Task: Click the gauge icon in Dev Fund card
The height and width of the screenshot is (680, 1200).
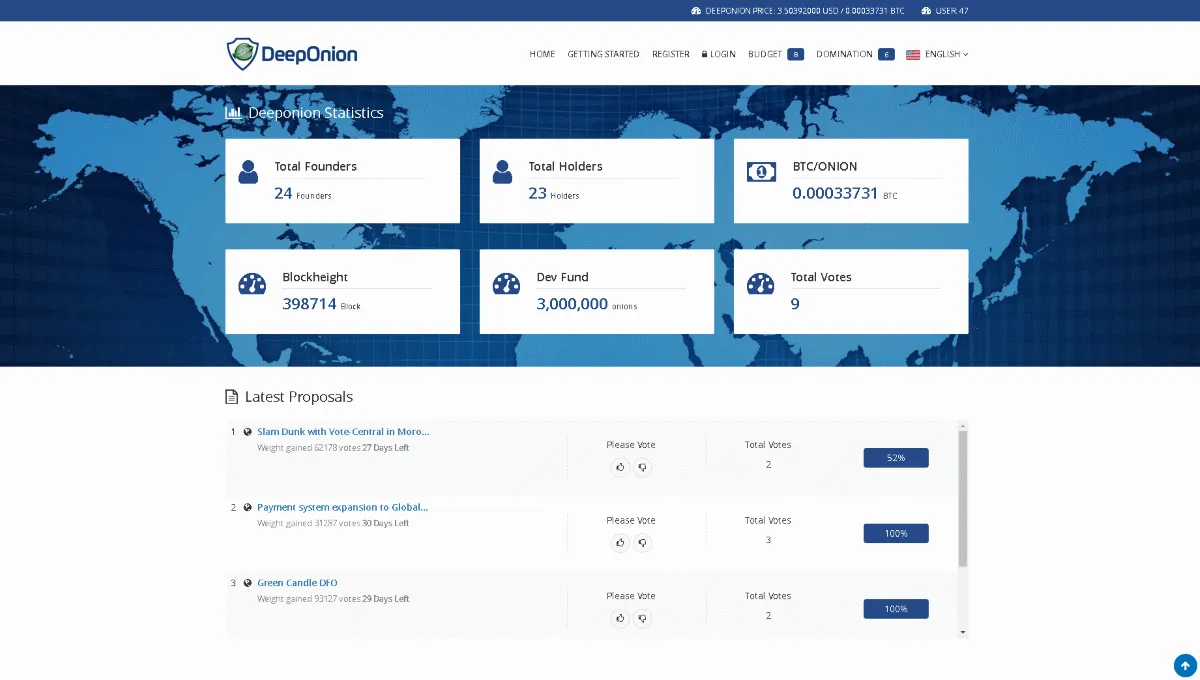Action: (x=506, y=283)
